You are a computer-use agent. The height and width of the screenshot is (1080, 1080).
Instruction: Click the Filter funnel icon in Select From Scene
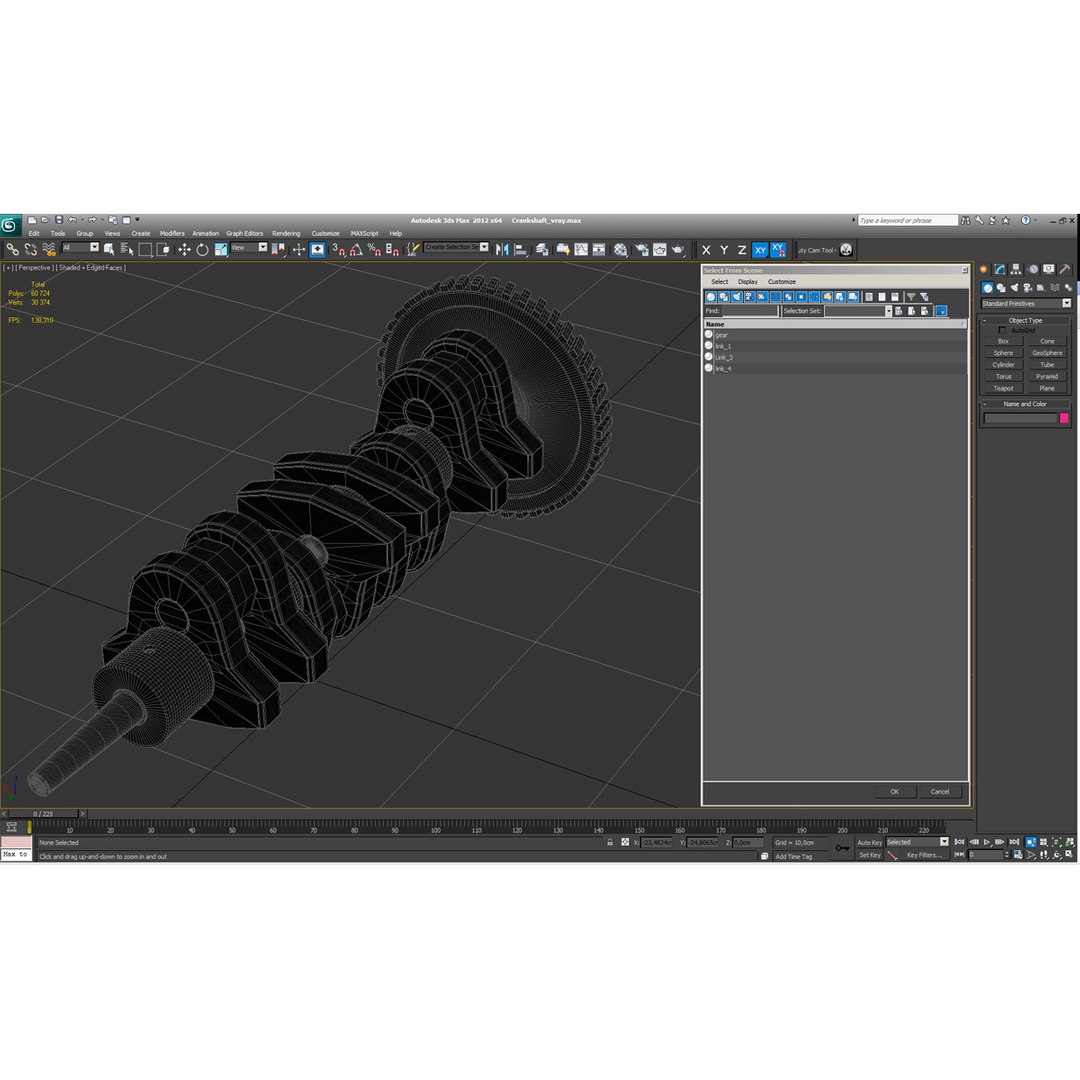click(x=911, y=297)
